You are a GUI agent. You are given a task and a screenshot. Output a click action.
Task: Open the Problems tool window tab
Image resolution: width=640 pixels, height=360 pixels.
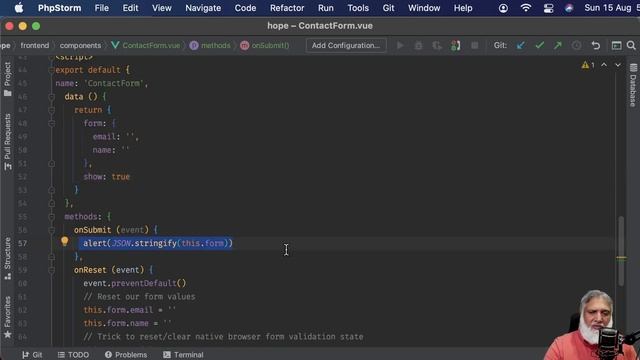pyautogui.click(x=126, y=355)
